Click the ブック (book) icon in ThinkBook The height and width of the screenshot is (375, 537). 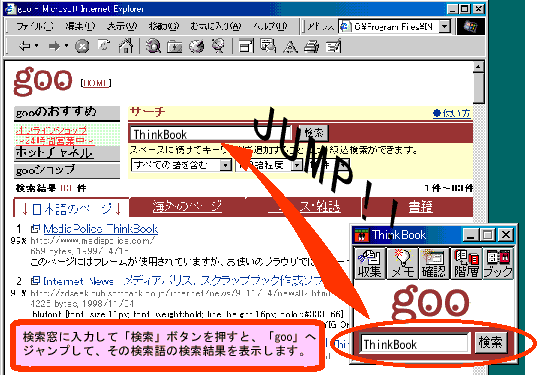498,263
